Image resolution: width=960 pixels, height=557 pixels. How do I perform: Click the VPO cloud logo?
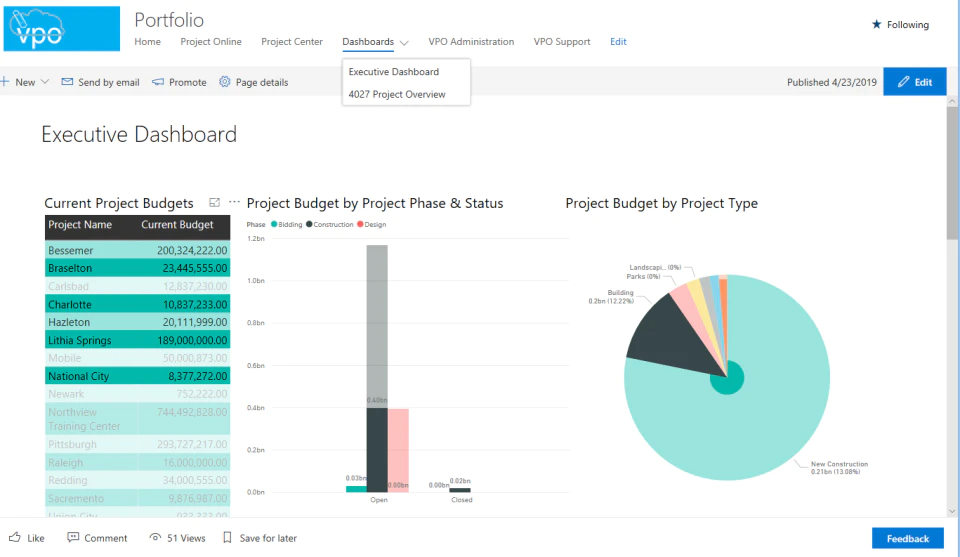61,29
